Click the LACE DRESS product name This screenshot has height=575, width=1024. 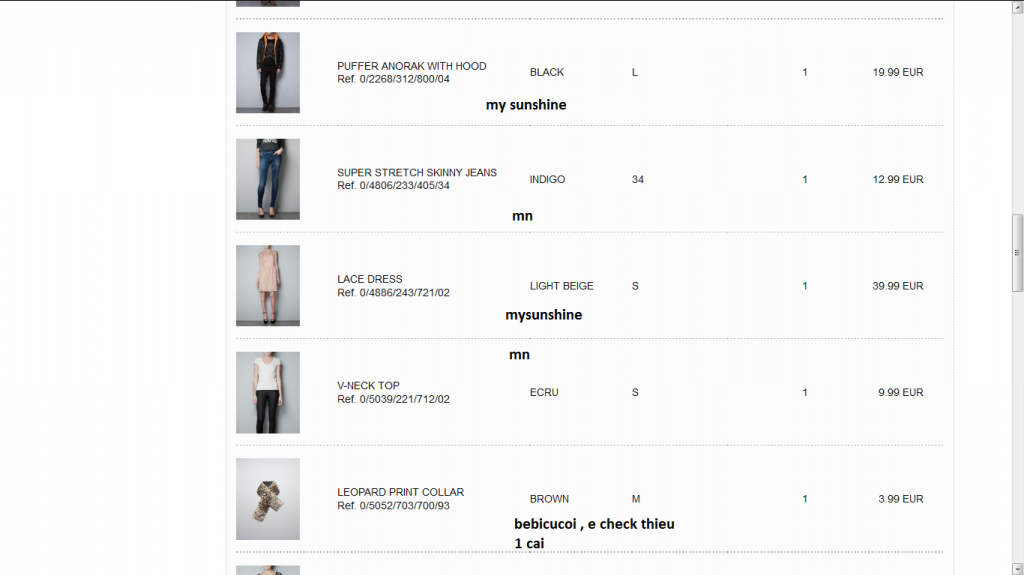tap(370, 279)
